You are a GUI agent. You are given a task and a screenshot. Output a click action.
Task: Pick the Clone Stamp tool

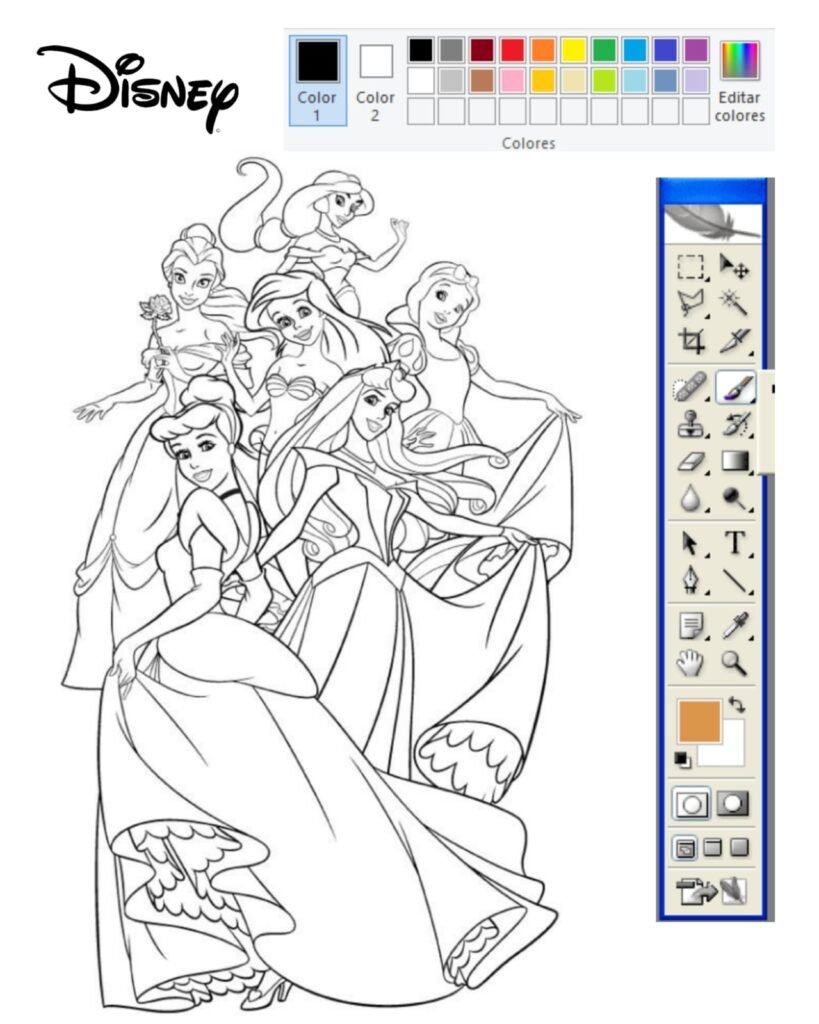tap(690, 425)
